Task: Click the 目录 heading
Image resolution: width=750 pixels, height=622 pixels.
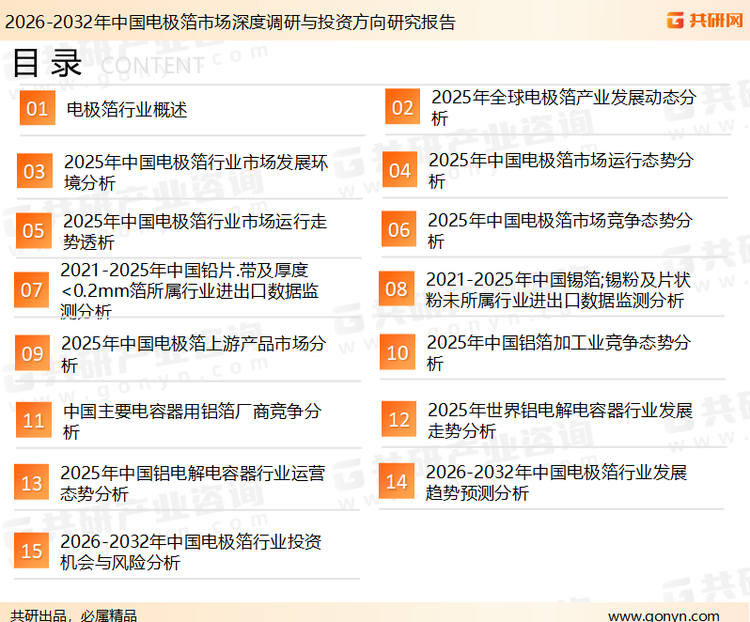Action: click(x=47, y=63)
